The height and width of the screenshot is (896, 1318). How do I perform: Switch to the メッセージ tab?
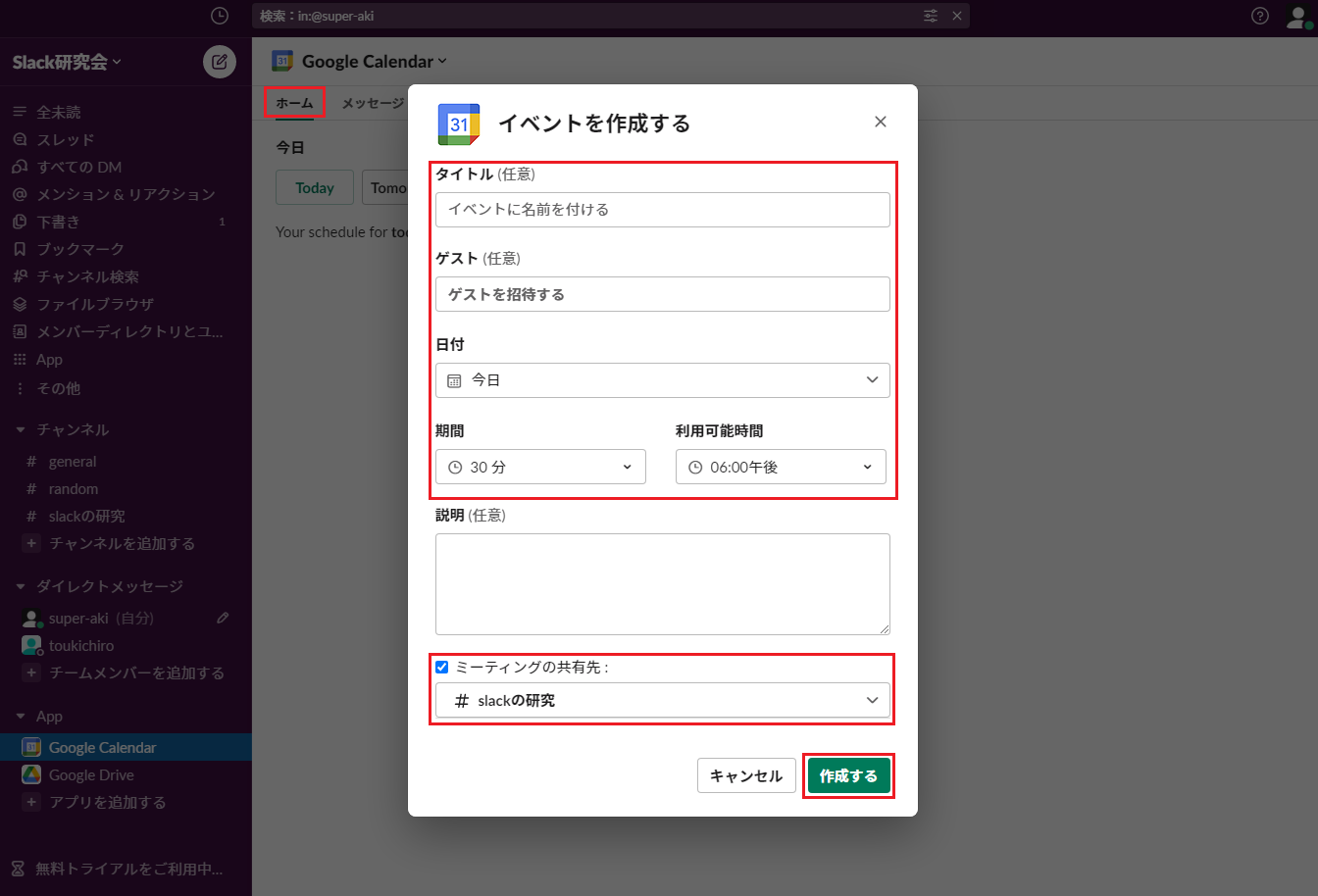tap(372, 103)
